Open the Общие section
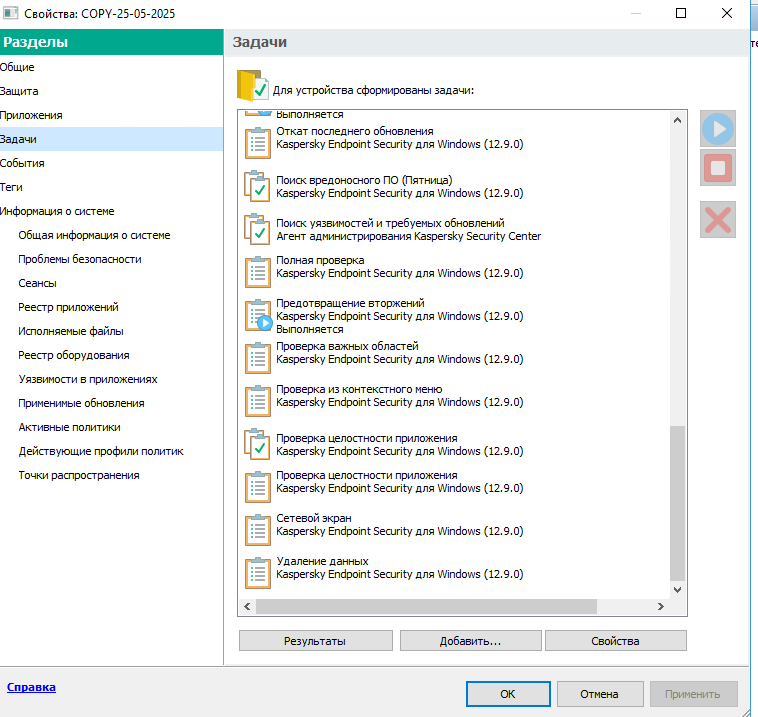The width and height of the screenshot is (758, 717). [111, 67]
